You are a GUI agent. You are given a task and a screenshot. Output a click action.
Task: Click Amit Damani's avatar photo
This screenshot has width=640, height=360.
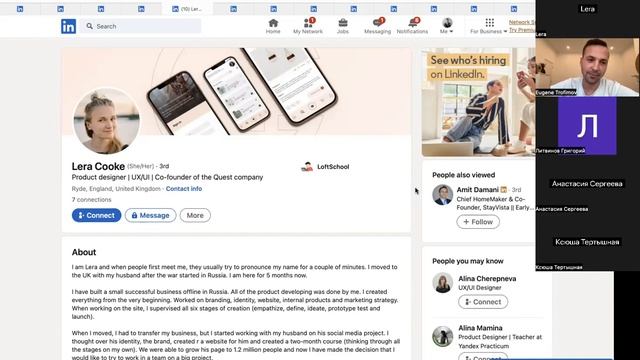click(x=442, y=195)
